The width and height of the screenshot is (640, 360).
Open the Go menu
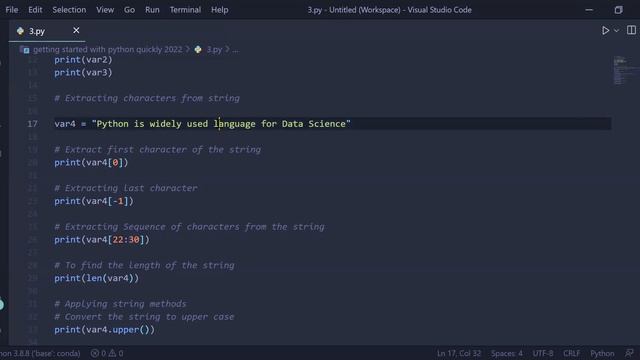(129, 10)
